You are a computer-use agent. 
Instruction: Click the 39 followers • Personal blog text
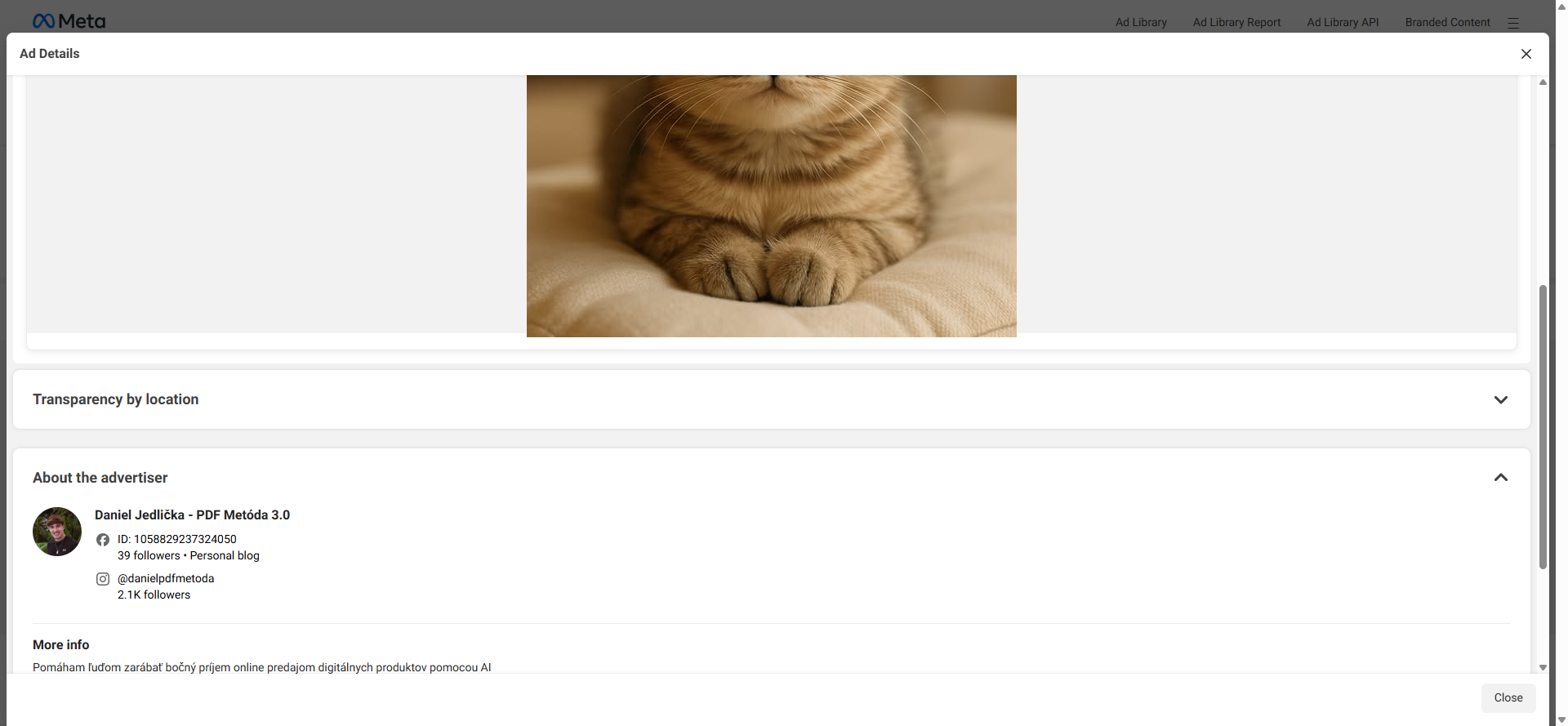(x=189, y=555)
